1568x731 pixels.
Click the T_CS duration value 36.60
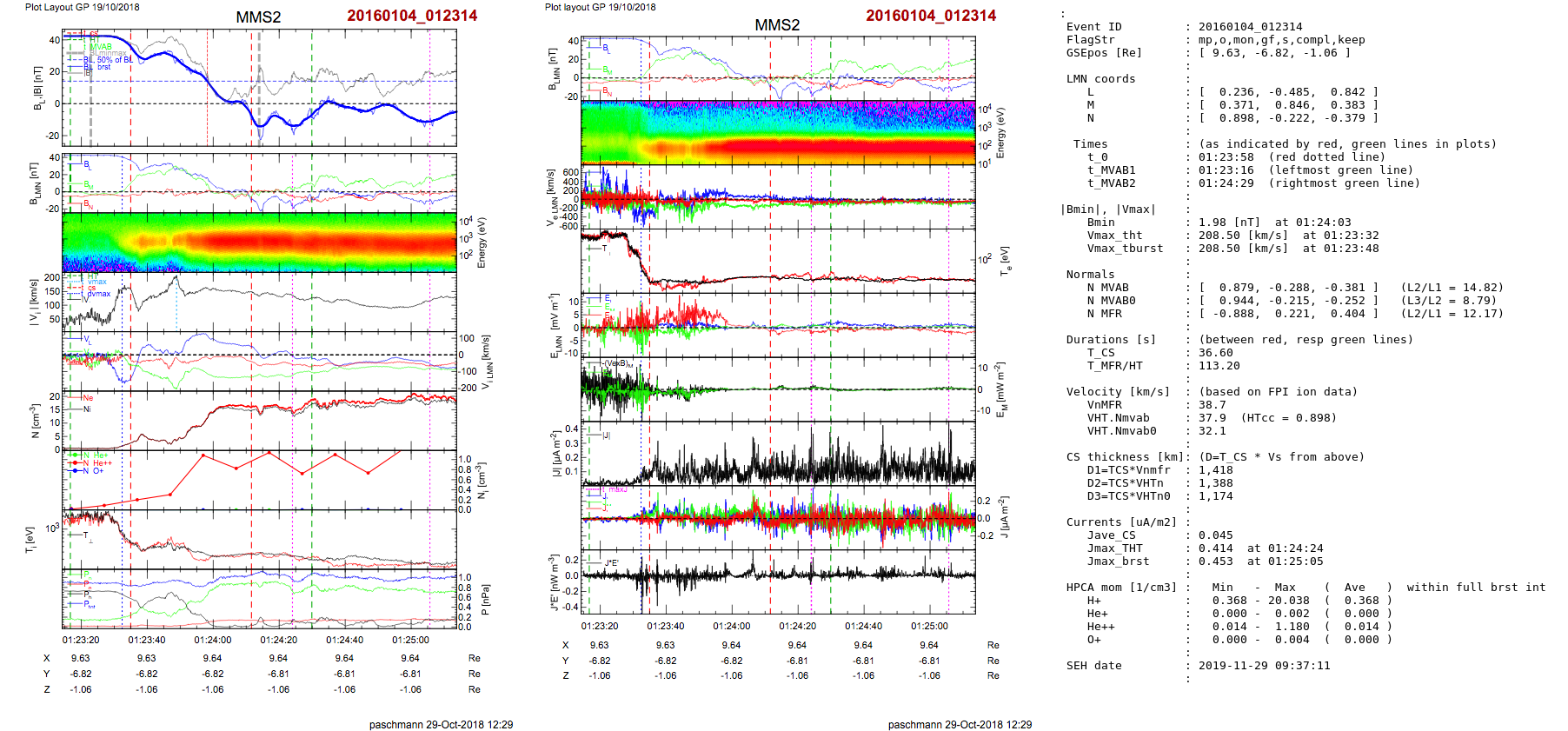1215,353
